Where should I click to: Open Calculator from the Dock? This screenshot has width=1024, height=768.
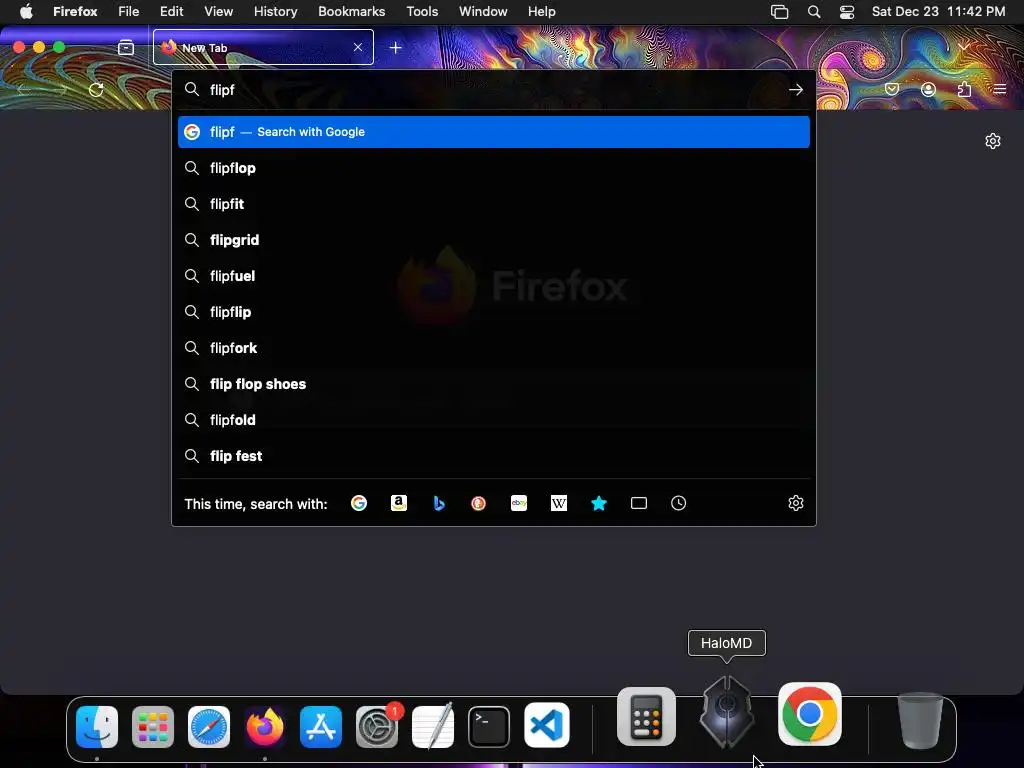pos(647,716)
